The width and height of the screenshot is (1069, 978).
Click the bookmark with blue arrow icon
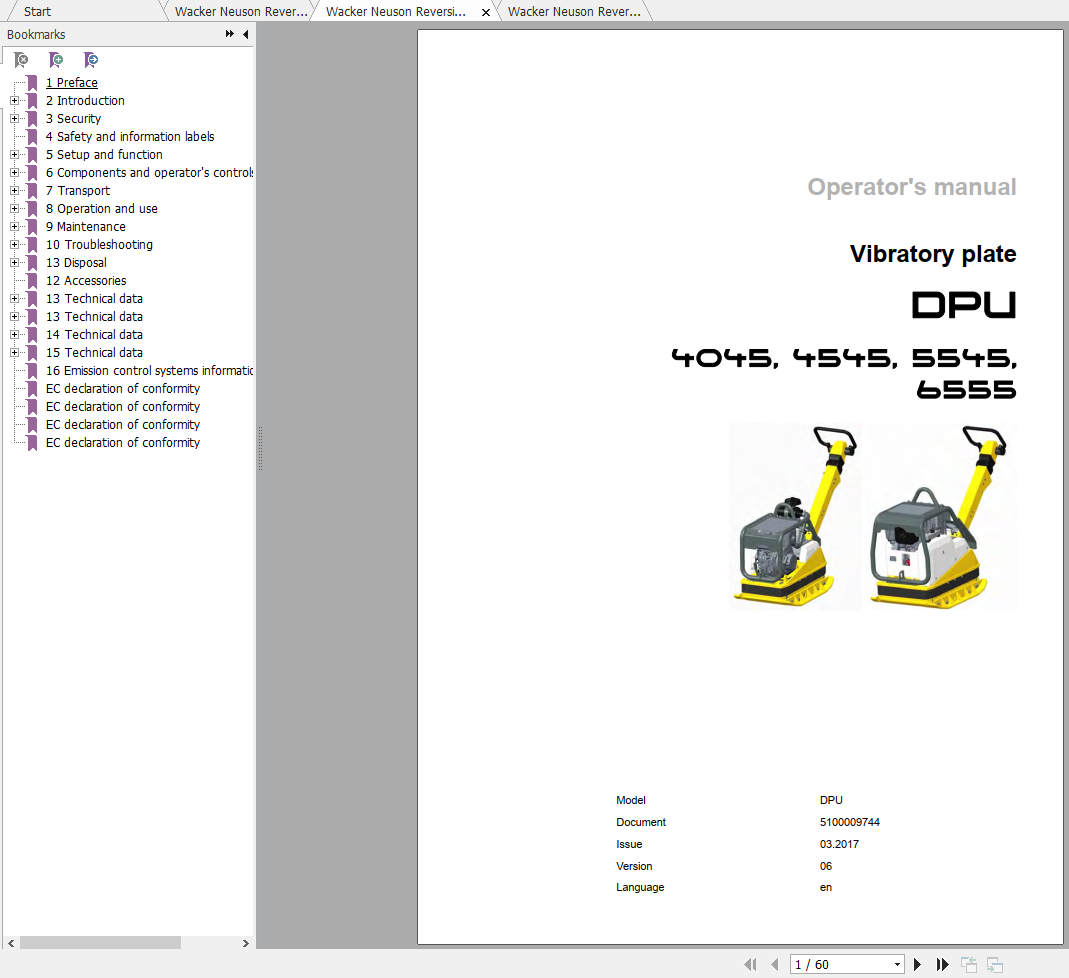(x=91, y=60)
